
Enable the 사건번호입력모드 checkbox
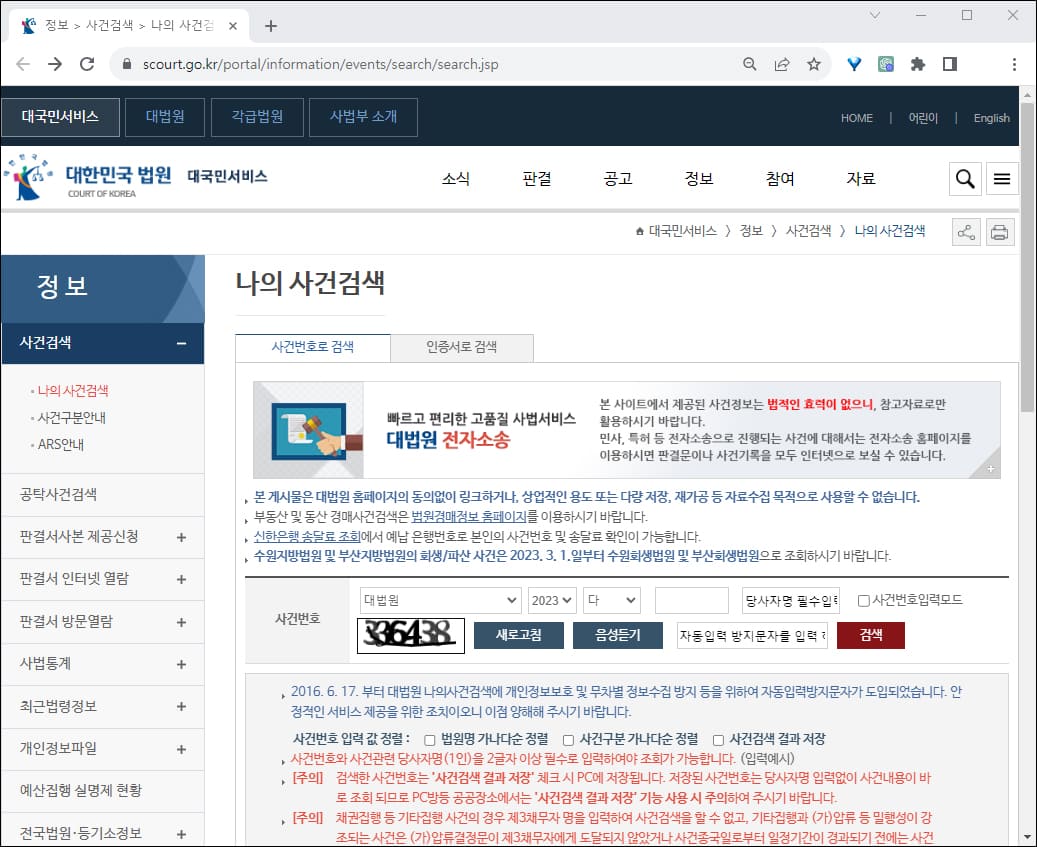point(863,597)
